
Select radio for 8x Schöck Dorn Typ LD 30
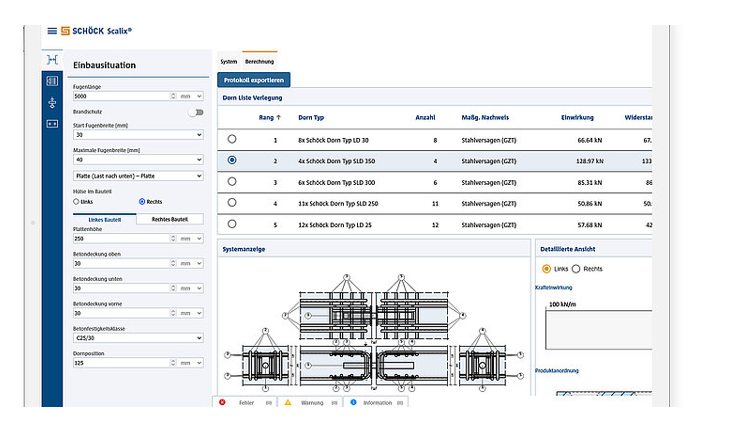click(x=233, y=140)
